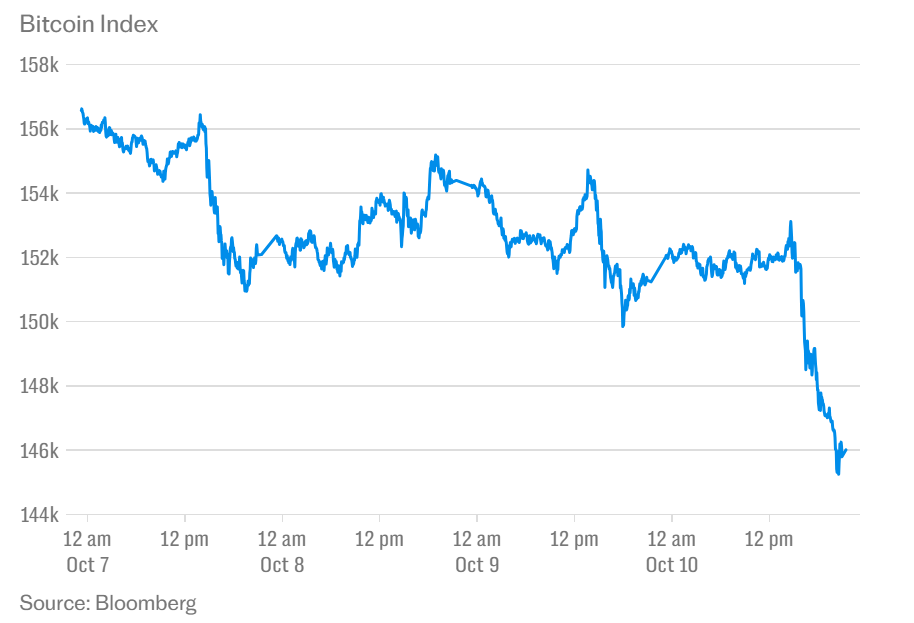Image resolution: width=914 pixels, height=623 pixels.
Task: Click the 12 am label above Oct 9
Action: pyautogui.click(x=477, y=541)
